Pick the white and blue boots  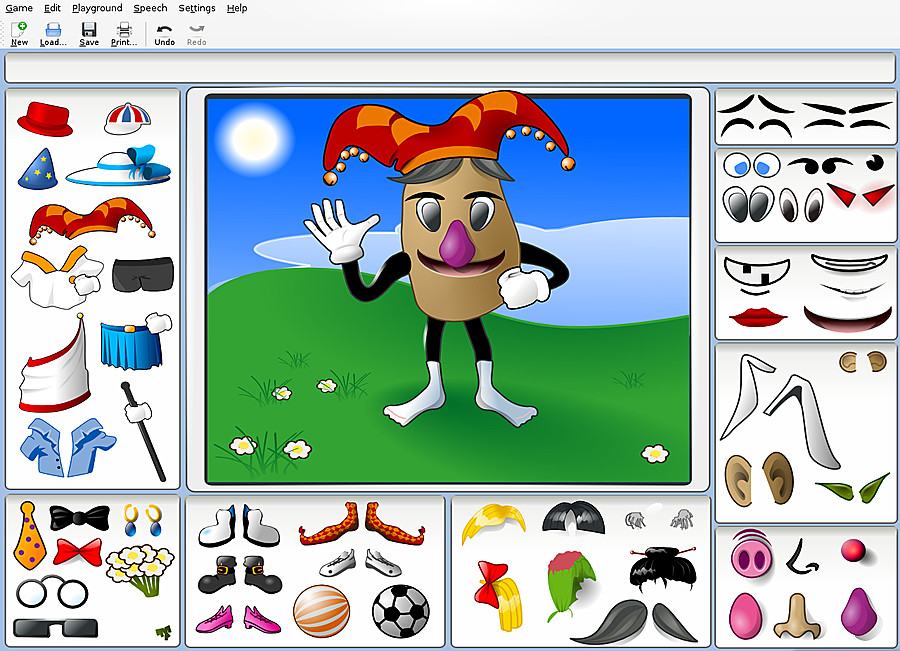(239, 525)
